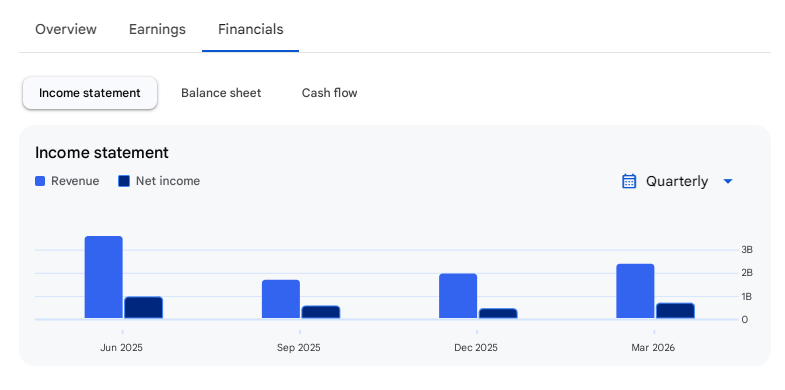Click the Sep 2025 net income bar

[x=321, y=312]
